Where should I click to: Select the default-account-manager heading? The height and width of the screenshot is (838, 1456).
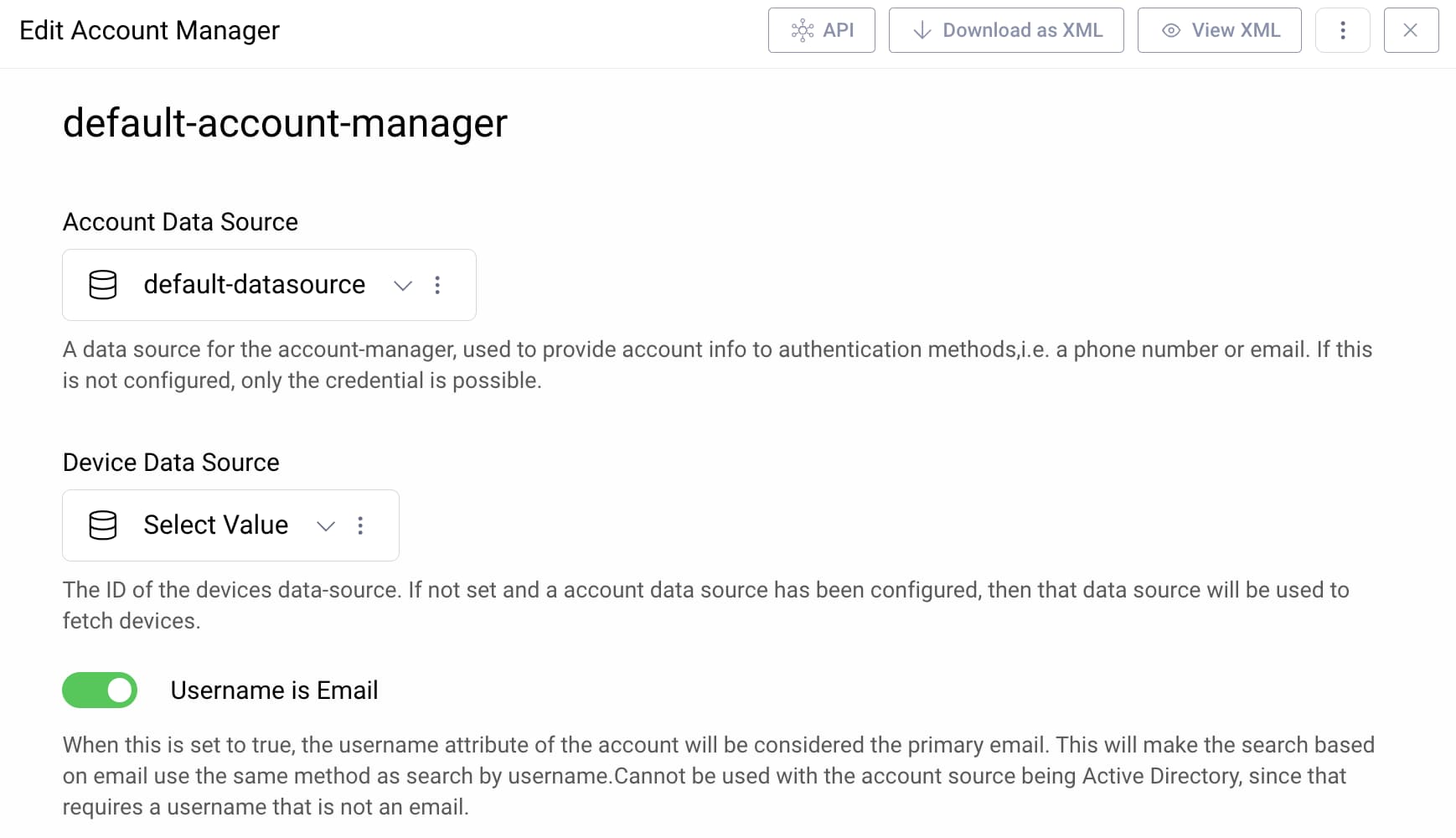click(x=285, y=122)
